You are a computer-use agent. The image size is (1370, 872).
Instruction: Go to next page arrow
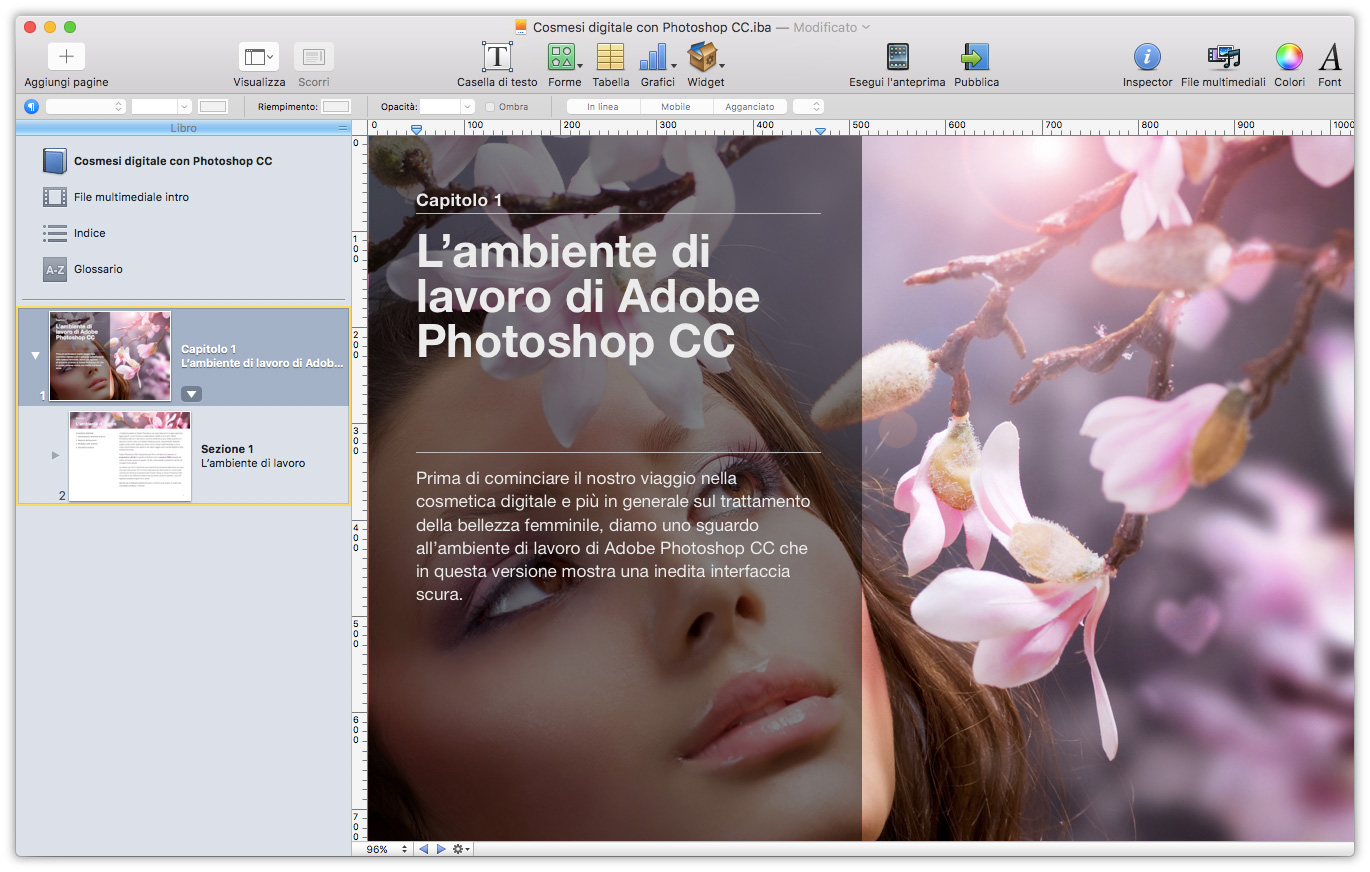coord(441,849)
